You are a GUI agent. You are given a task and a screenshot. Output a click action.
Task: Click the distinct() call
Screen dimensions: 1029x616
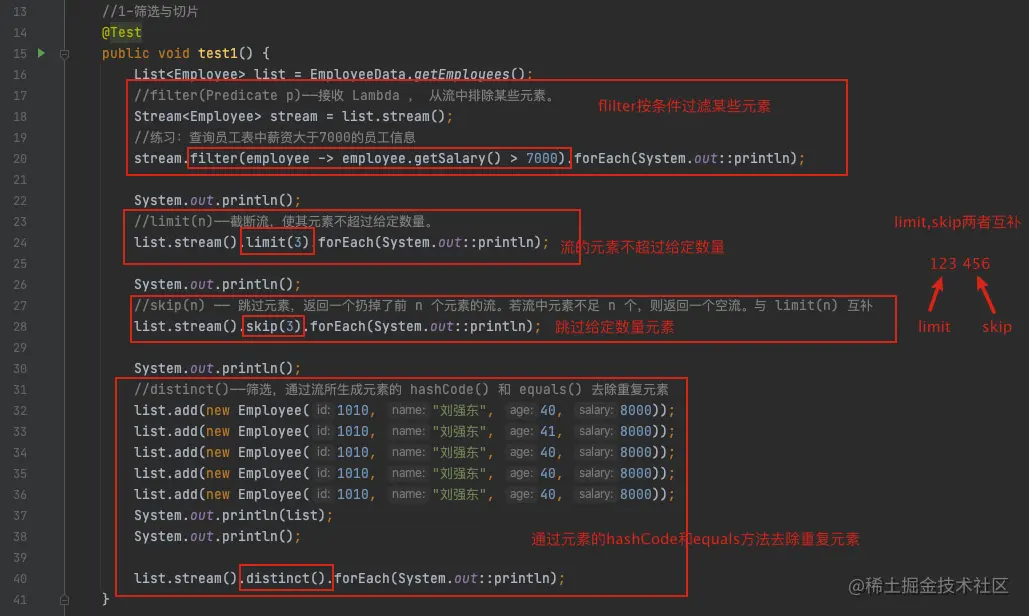point(285,578)
